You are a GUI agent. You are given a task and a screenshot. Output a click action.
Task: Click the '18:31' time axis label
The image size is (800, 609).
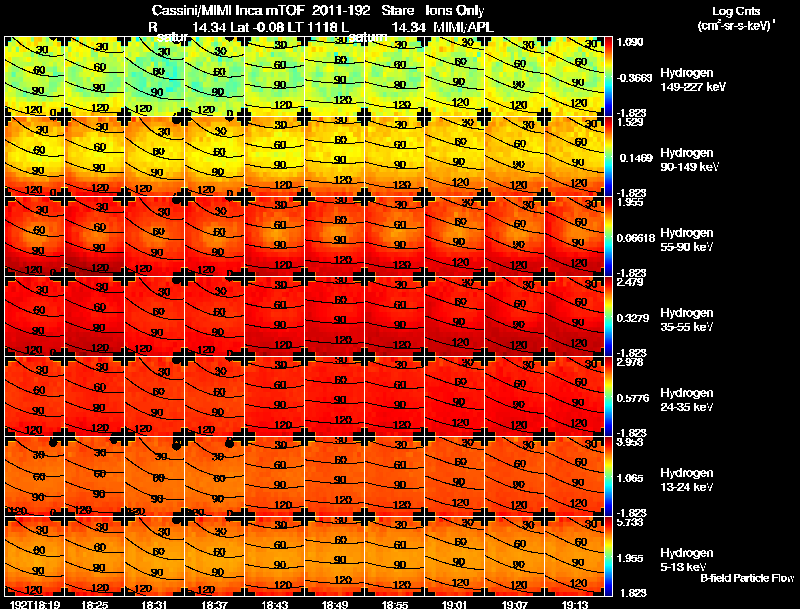tap(154, 604)
